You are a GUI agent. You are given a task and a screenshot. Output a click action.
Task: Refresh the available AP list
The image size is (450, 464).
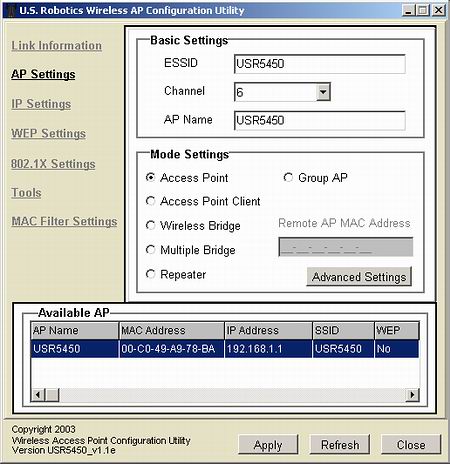click(x=340, y=445)
